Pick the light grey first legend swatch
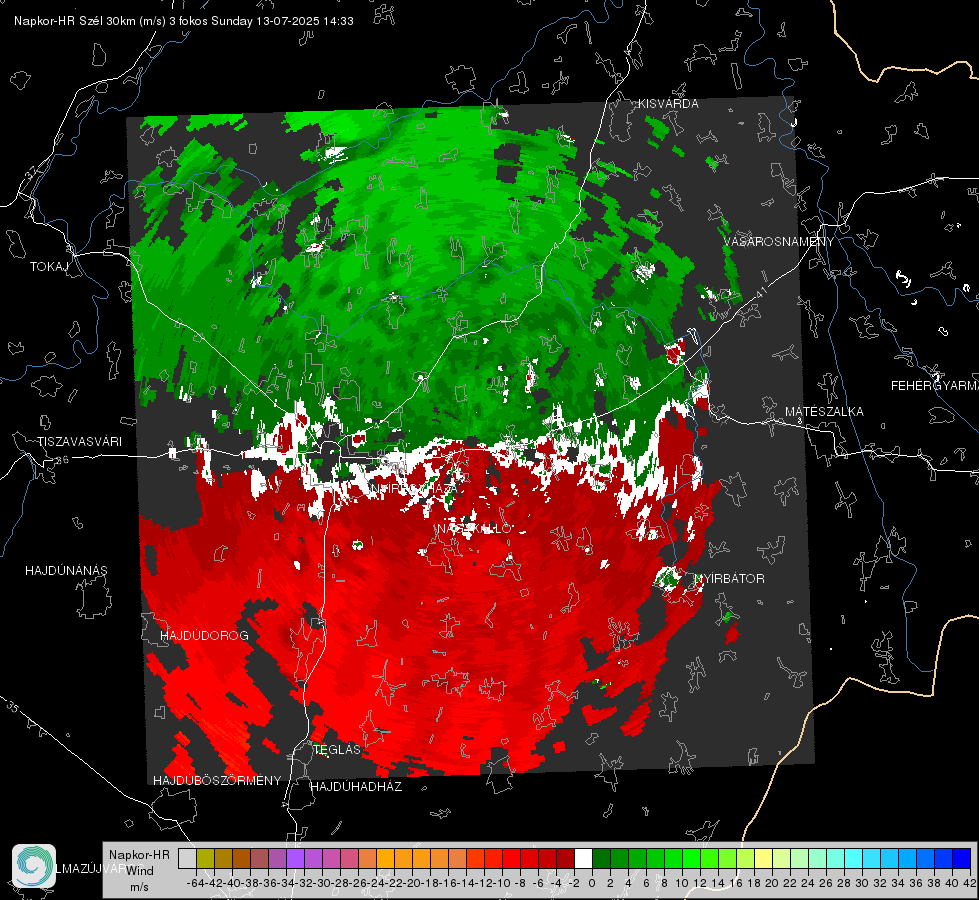 (187, 858)
